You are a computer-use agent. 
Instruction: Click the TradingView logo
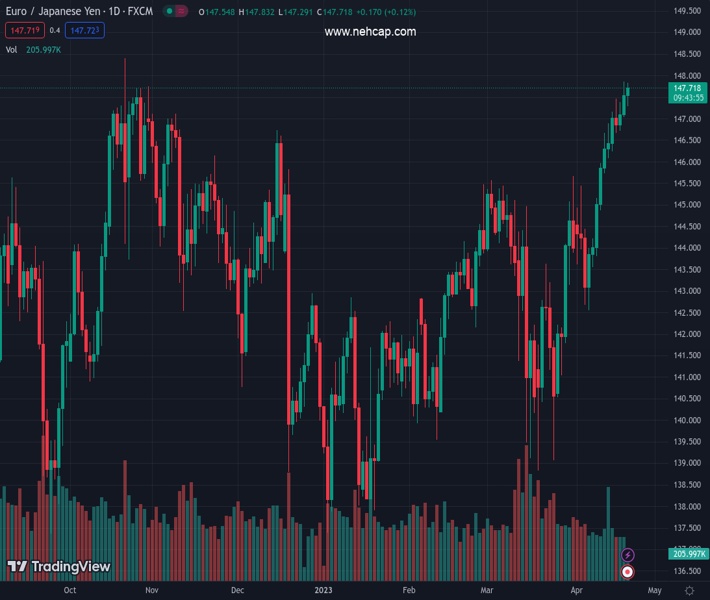pyautogui.click(x=59, y=567)
